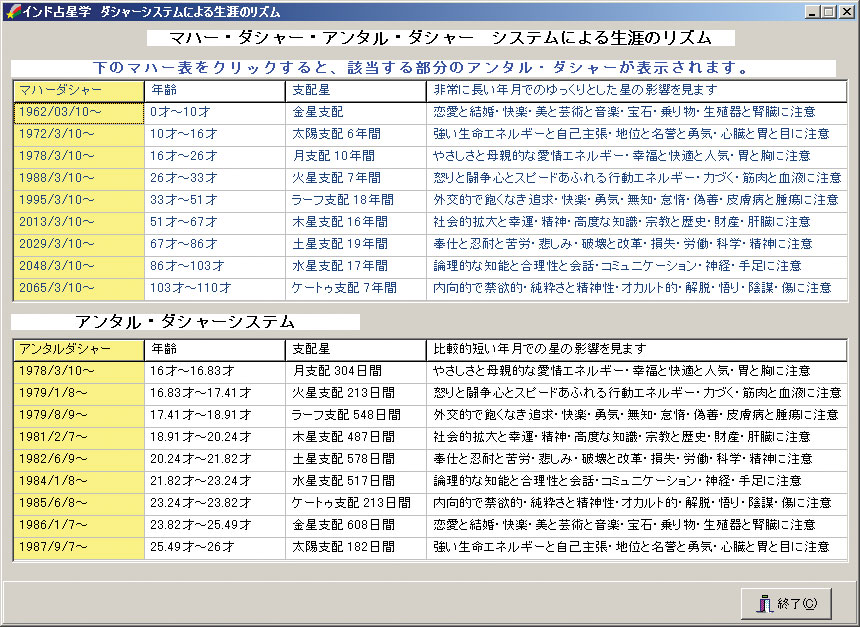Click the ケートゥ支配 213日間 cell
Screen dimensions: 860x627
[356, 504]
